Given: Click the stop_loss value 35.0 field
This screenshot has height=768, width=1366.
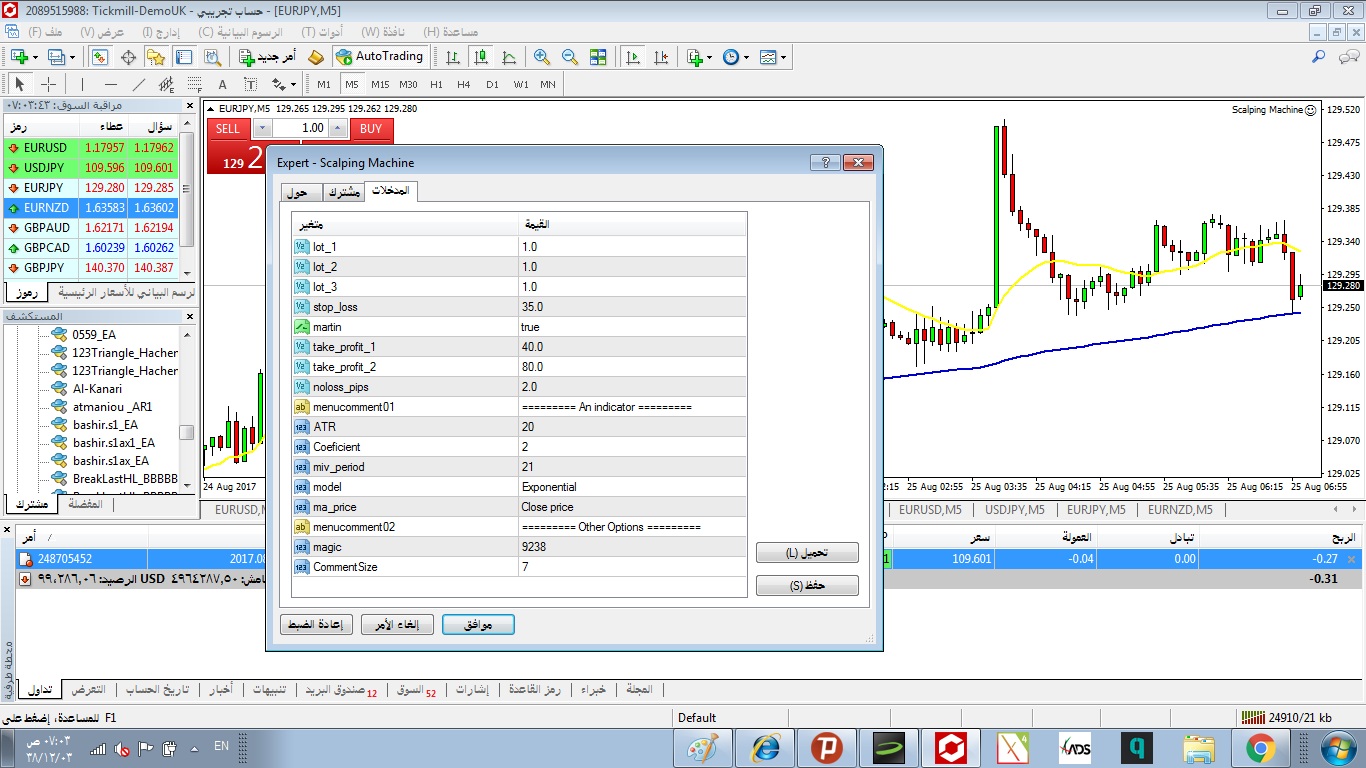Looking at the screenshot, I should pos(632,307).
